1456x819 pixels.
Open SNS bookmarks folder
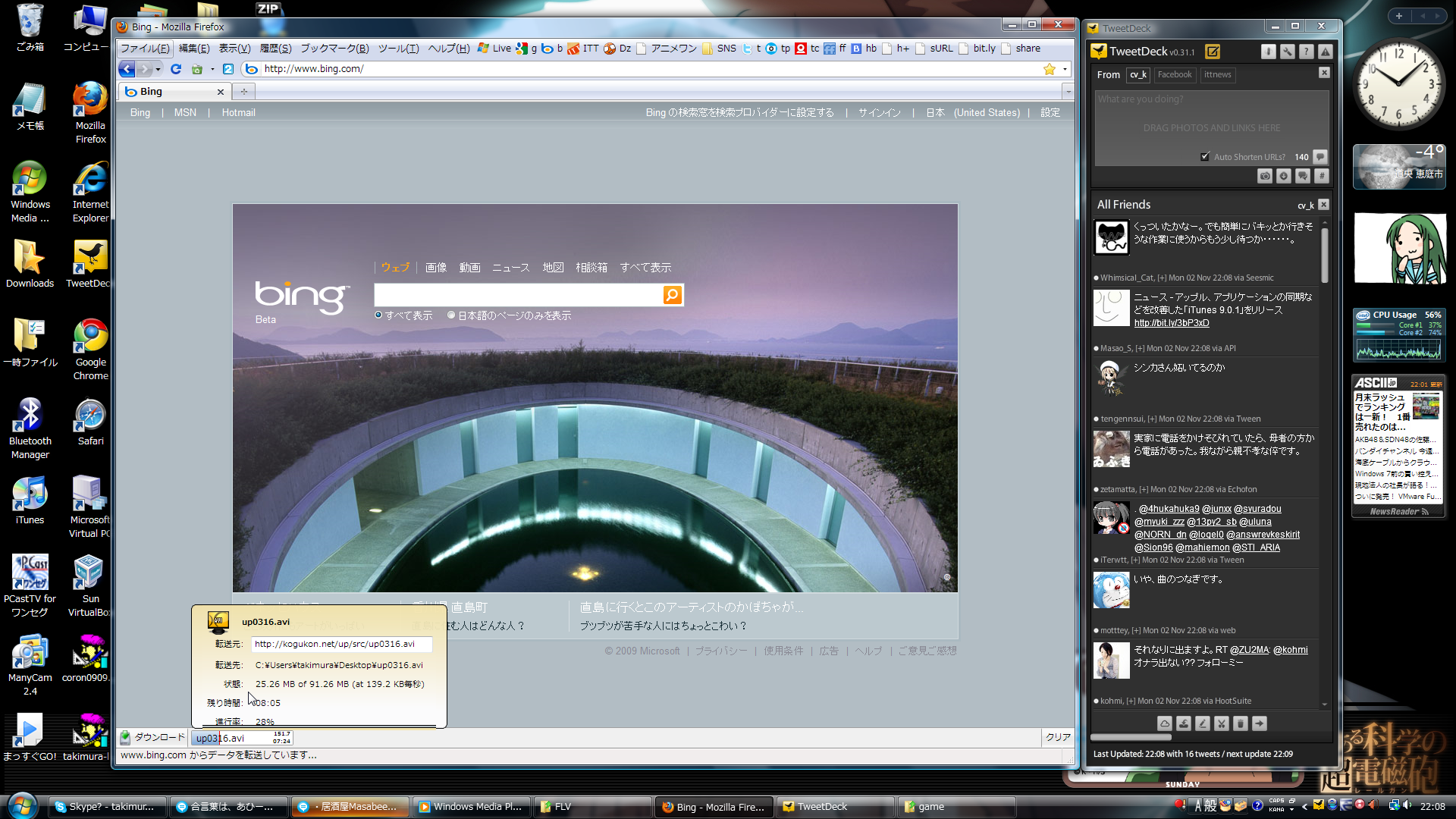pos(719,49)
